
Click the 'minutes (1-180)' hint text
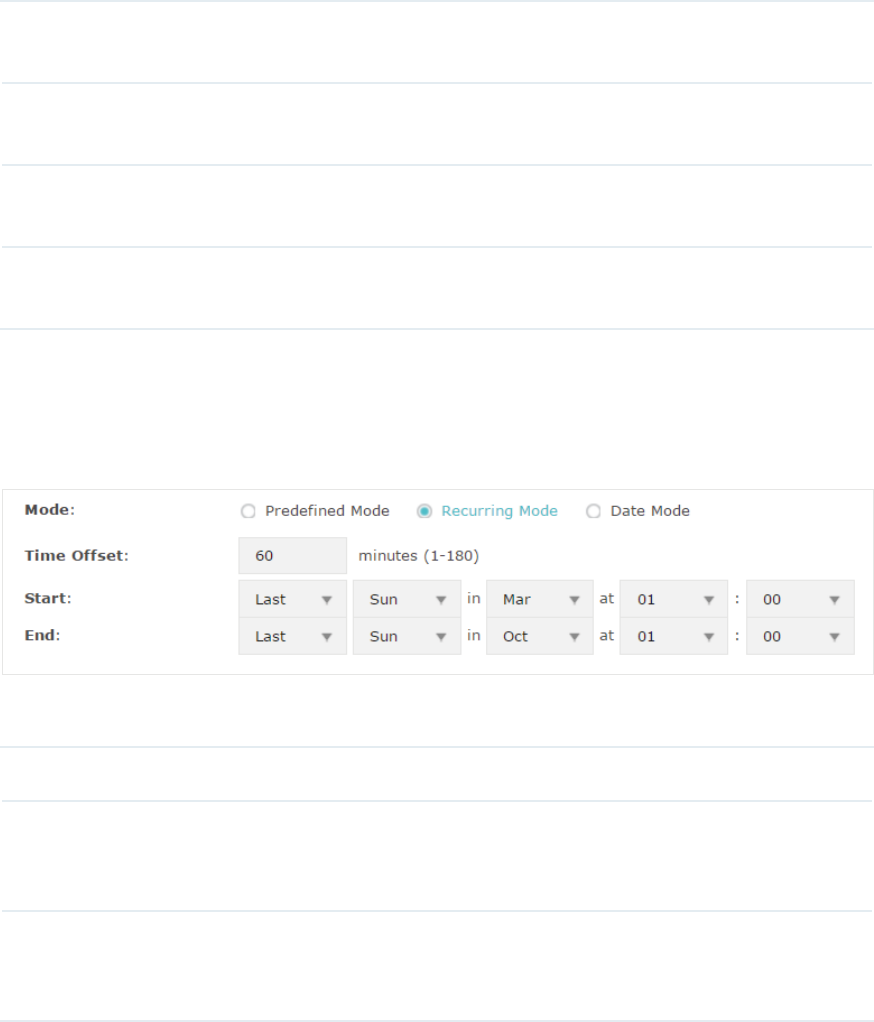[418, 556]
